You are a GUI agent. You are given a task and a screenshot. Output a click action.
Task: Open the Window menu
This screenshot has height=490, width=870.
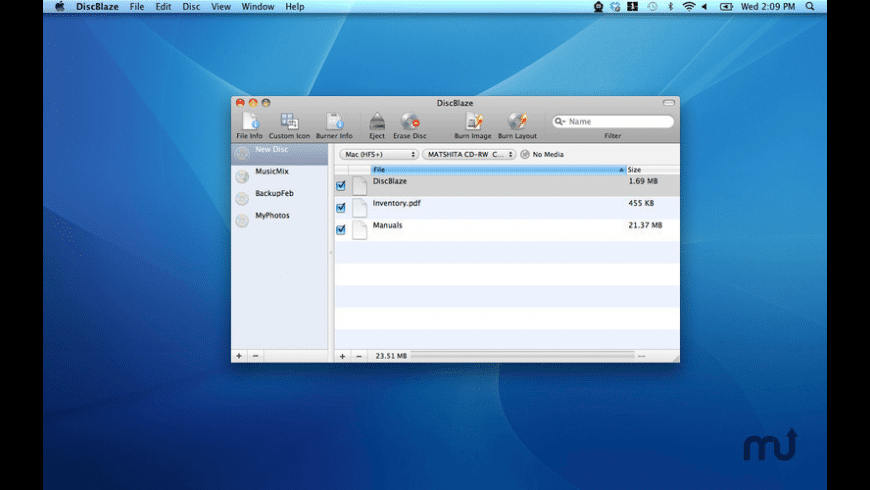pyautogui.click(x=257, y=7)
